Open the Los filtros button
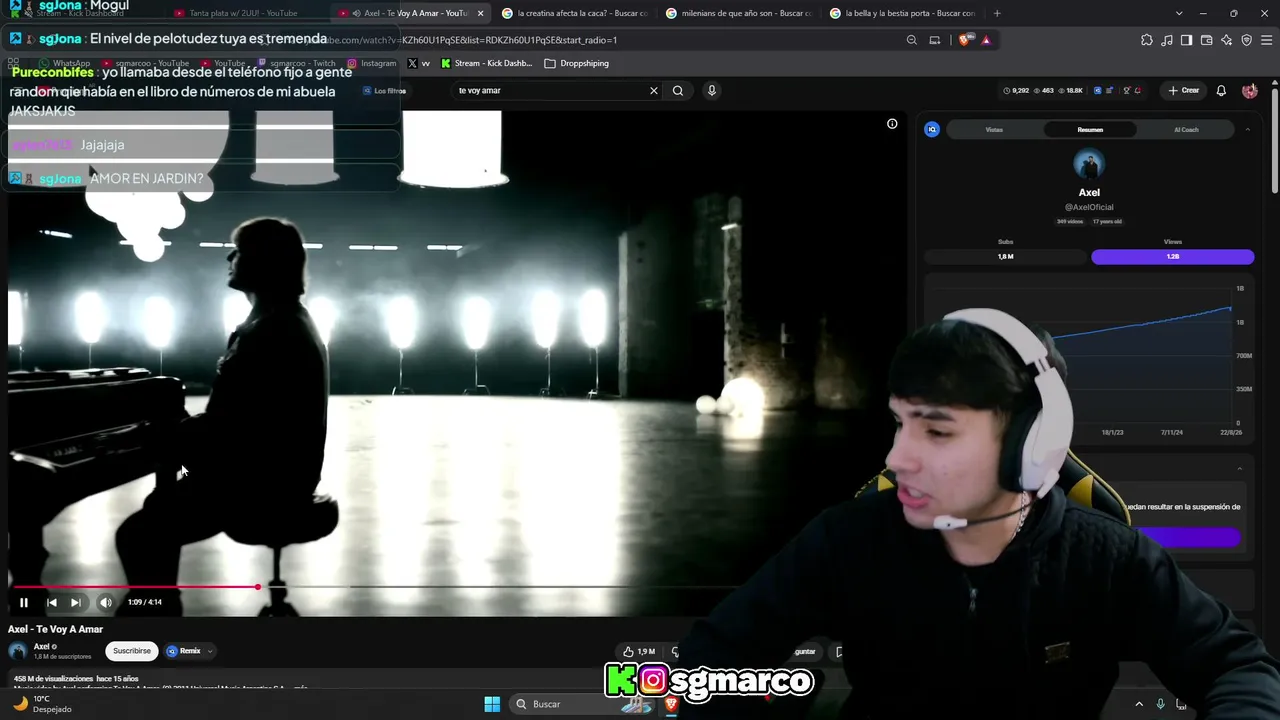 384,91
